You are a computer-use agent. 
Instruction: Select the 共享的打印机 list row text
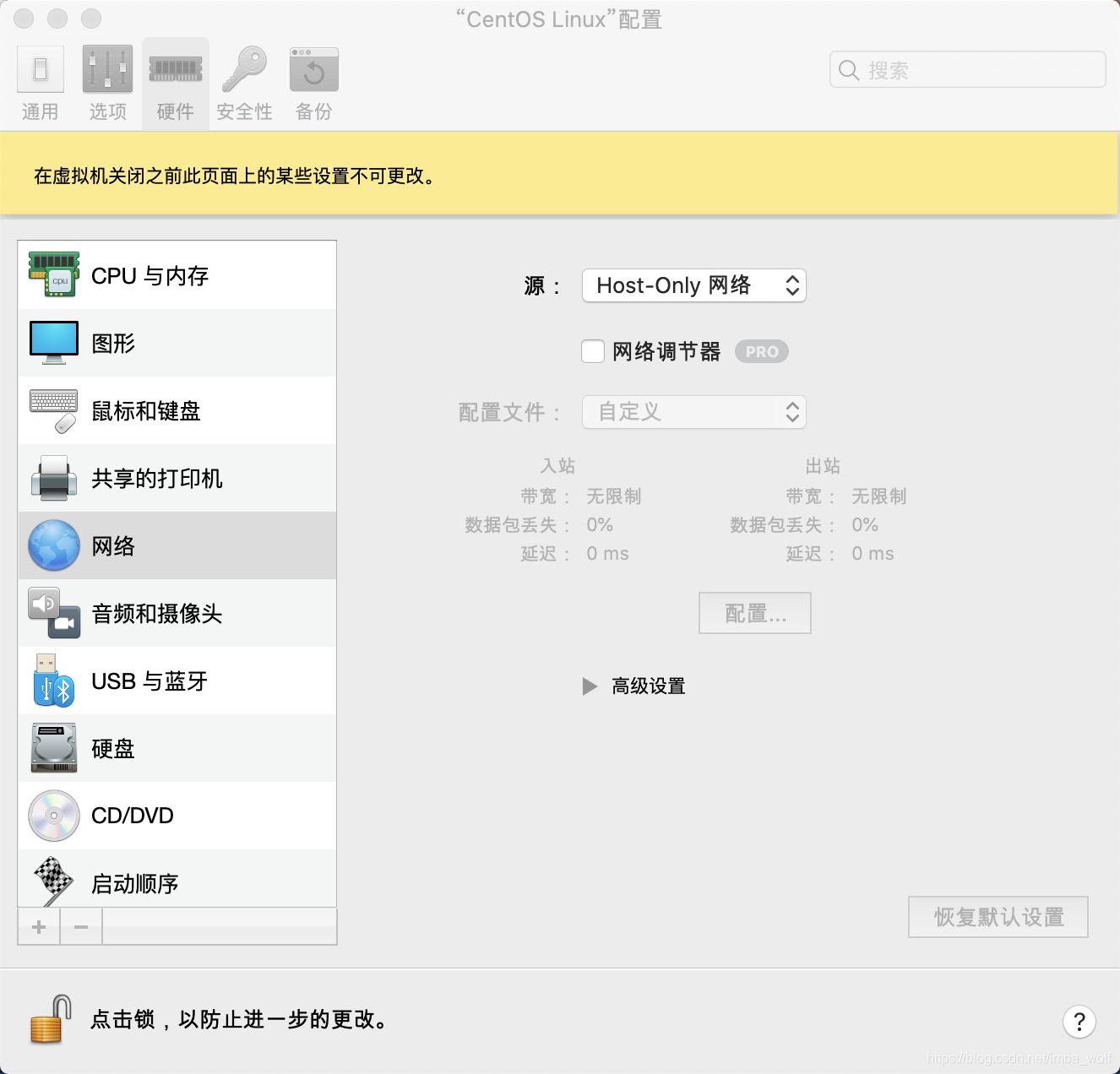tap(157, 479)
